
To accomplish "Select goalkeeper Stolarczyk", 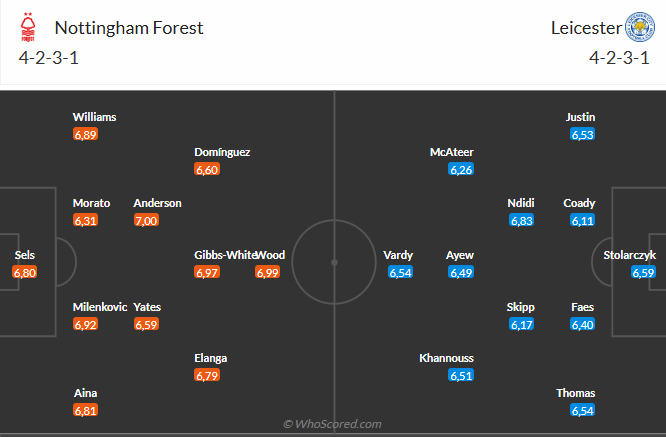I will click(x=630, y=255).
